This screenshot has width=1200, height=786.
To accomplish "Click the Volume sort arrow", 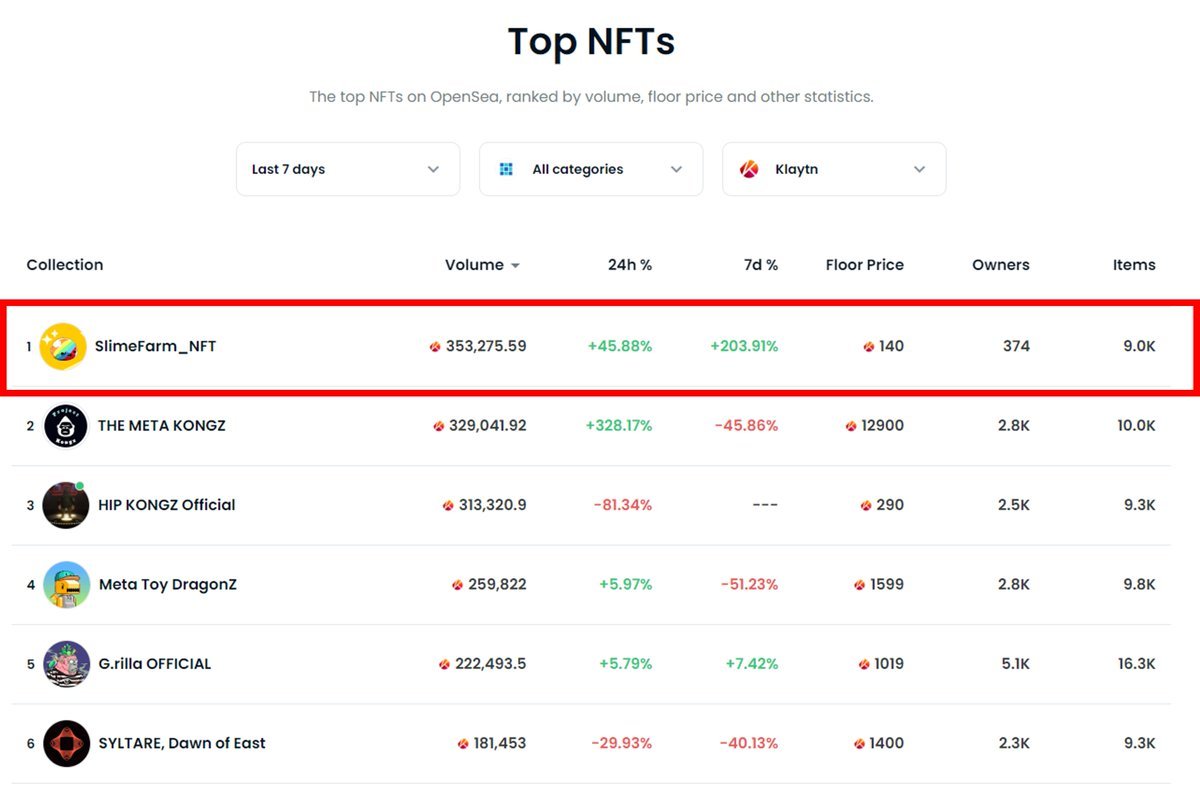I will click(x=515, y=266).
